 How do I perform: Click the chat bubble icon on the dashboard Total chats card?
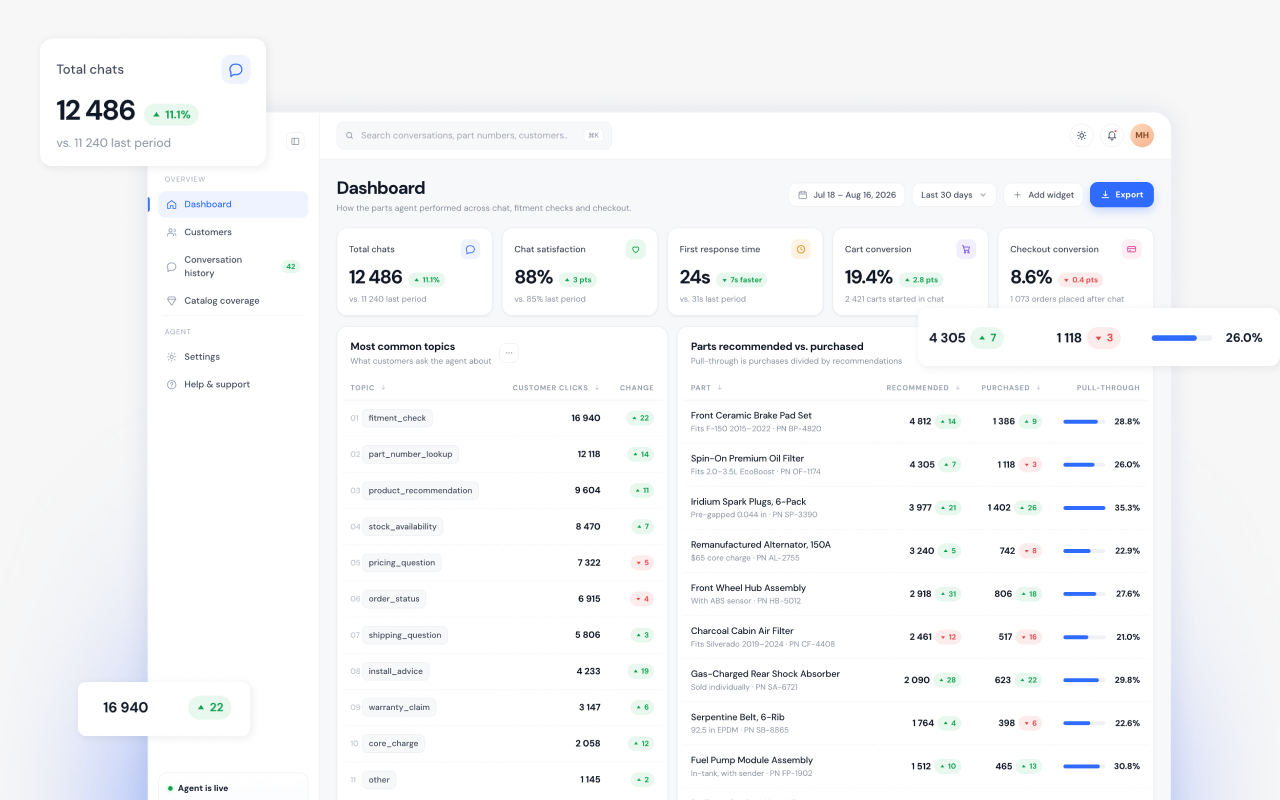click(x=470, y=249)
